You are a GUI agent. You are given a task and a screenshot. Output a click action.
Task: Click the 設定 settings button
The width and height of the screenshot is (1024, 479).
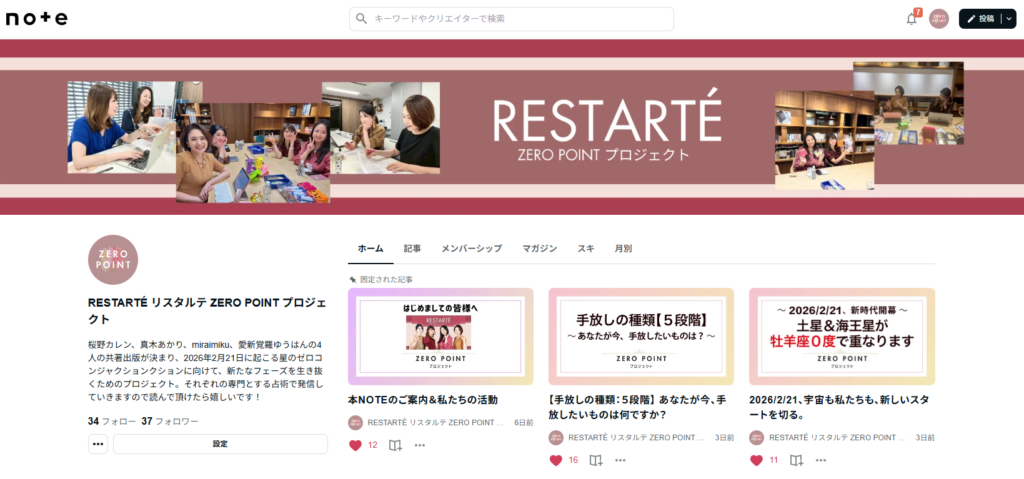click(220, 444)
